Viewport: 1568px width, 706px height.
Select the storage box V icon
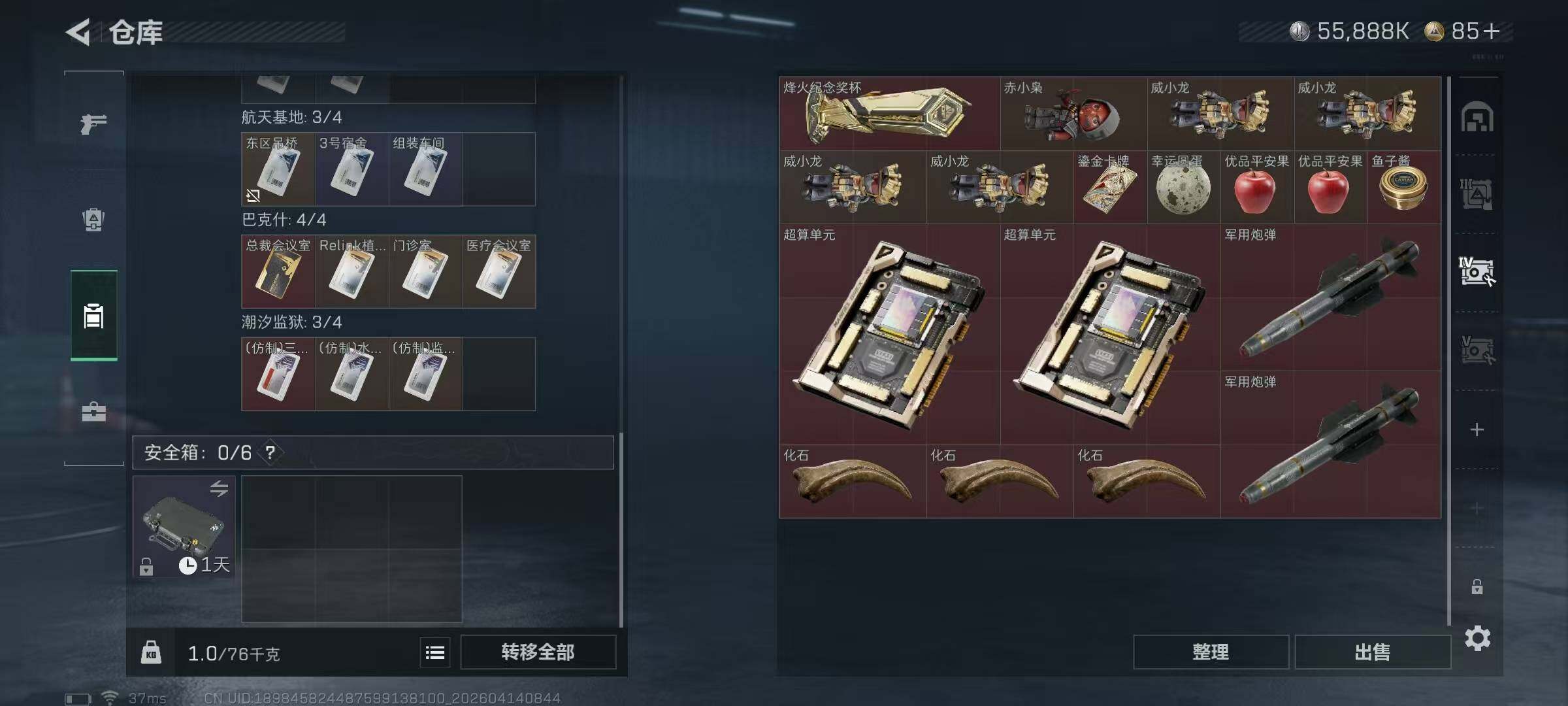tap(1477, 350)
